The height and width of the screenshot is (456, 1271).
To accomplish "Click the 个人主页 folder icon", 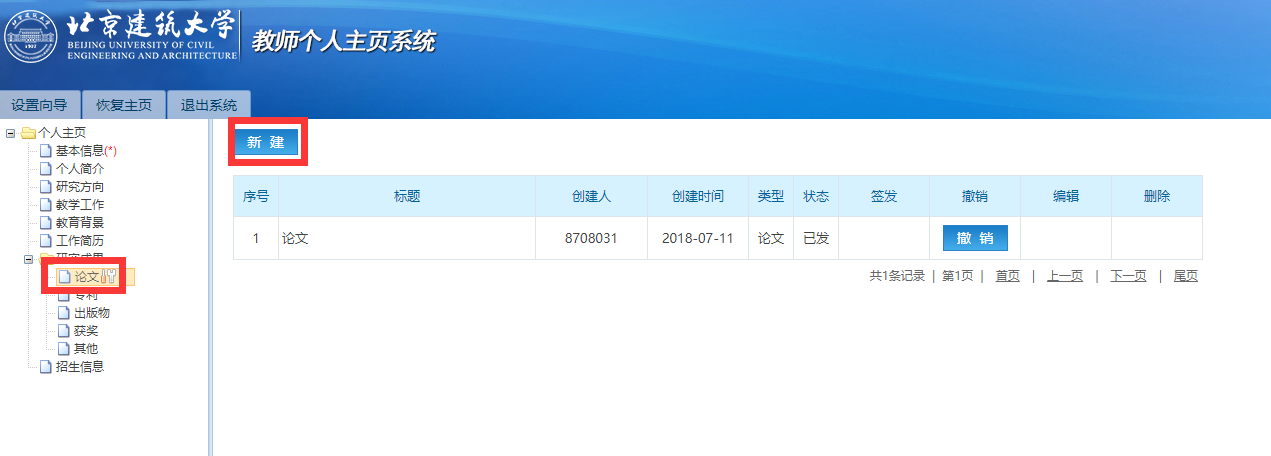I will tap(28, 133).
